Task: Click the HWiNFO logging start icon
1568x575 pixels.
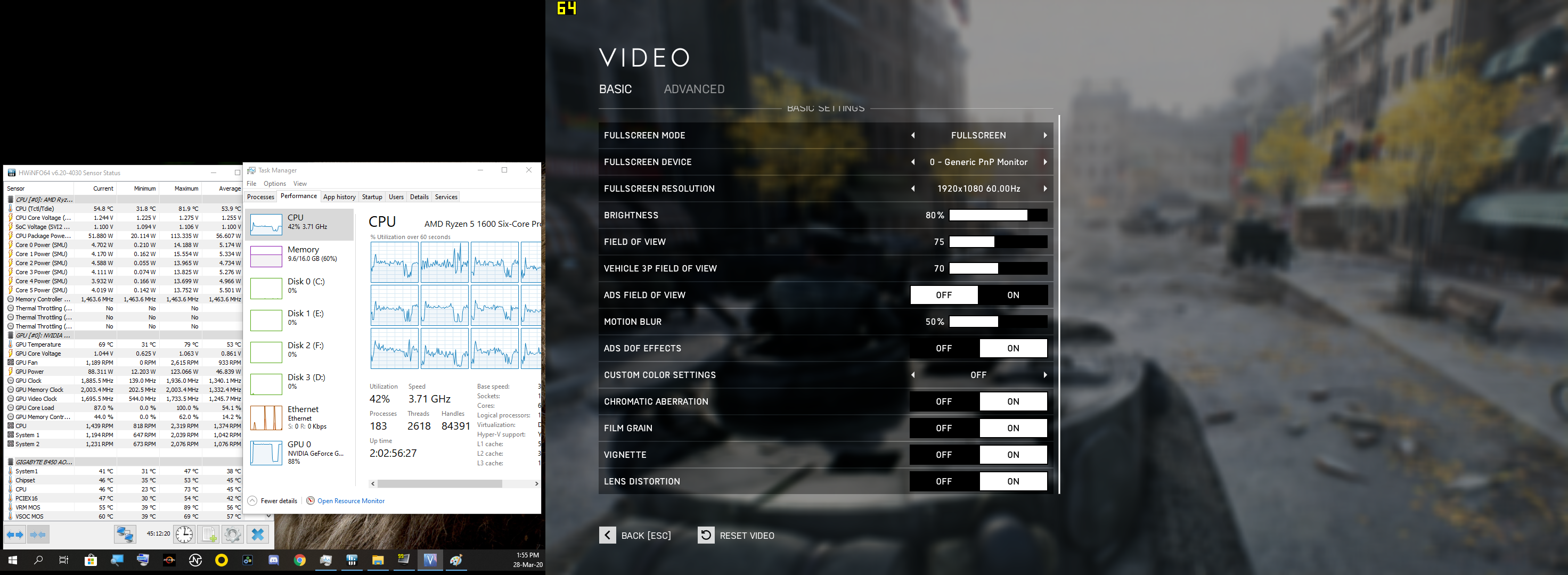Action: [x=209, y=534]
